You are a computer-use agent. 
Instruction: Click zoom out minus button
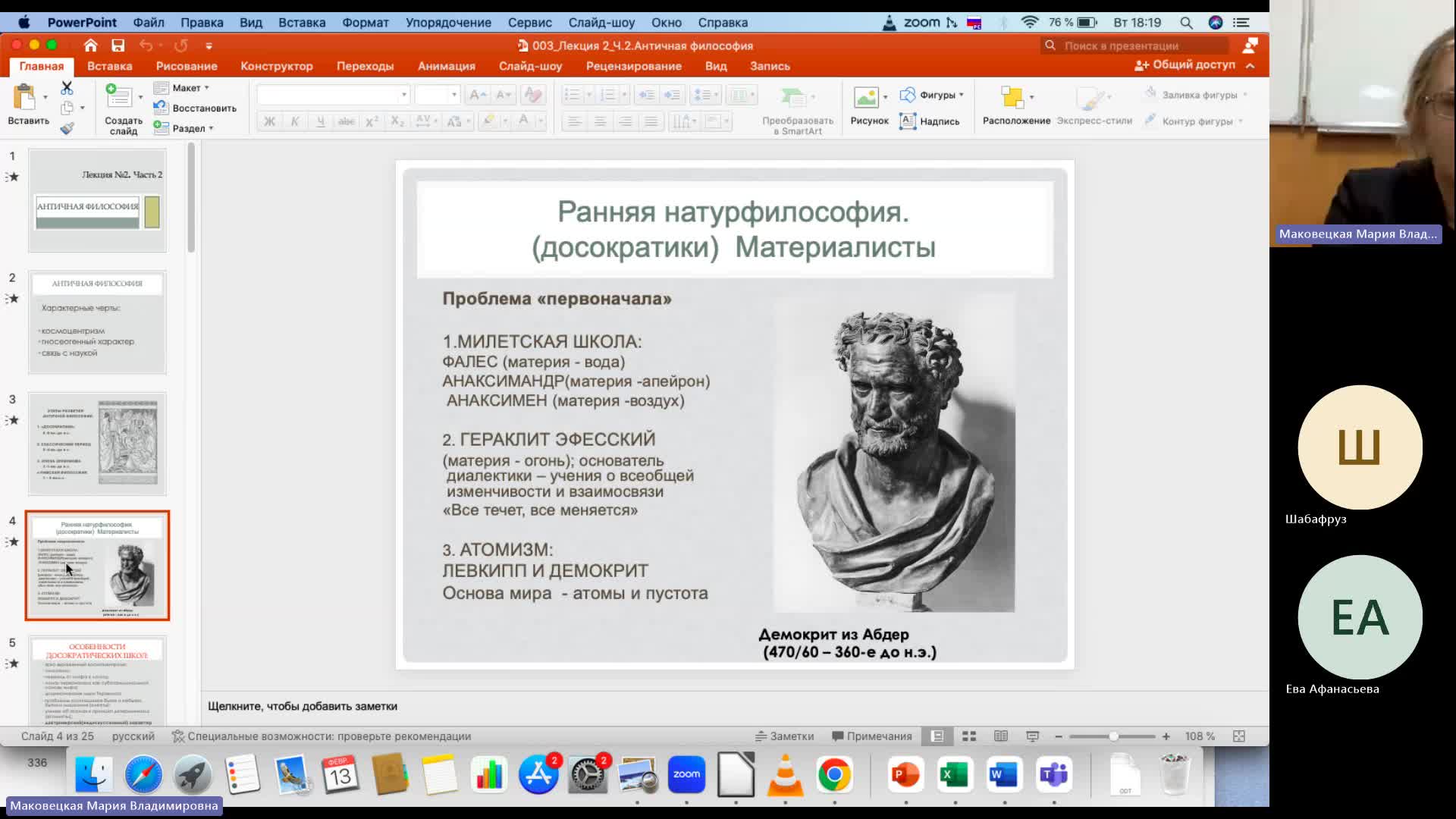[x=1059, y=736]
